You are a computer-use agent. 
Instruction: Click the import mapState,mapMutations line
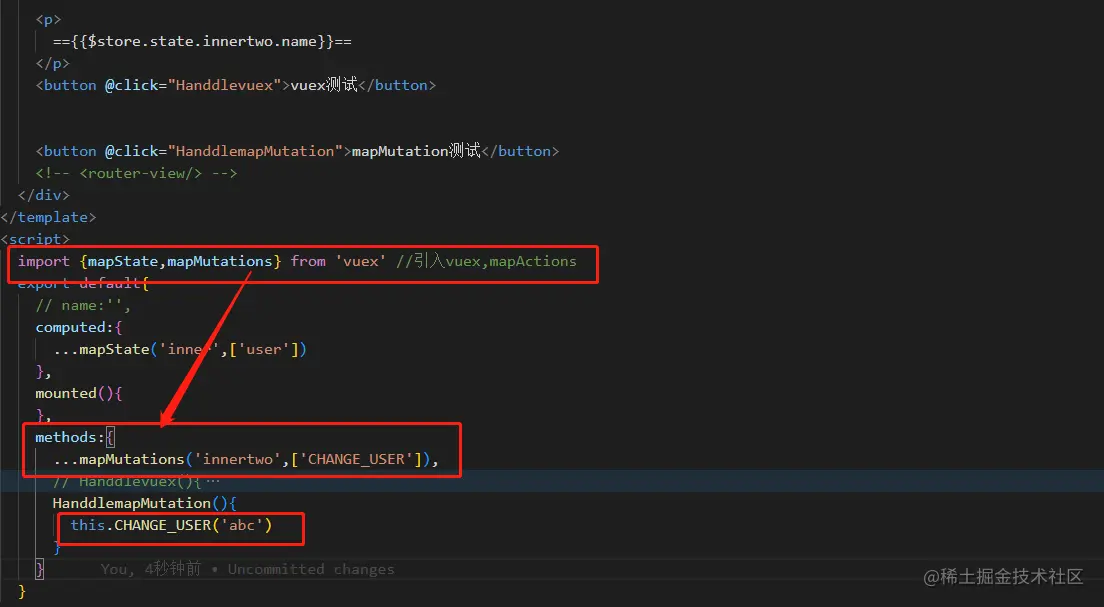click(297, 261)
